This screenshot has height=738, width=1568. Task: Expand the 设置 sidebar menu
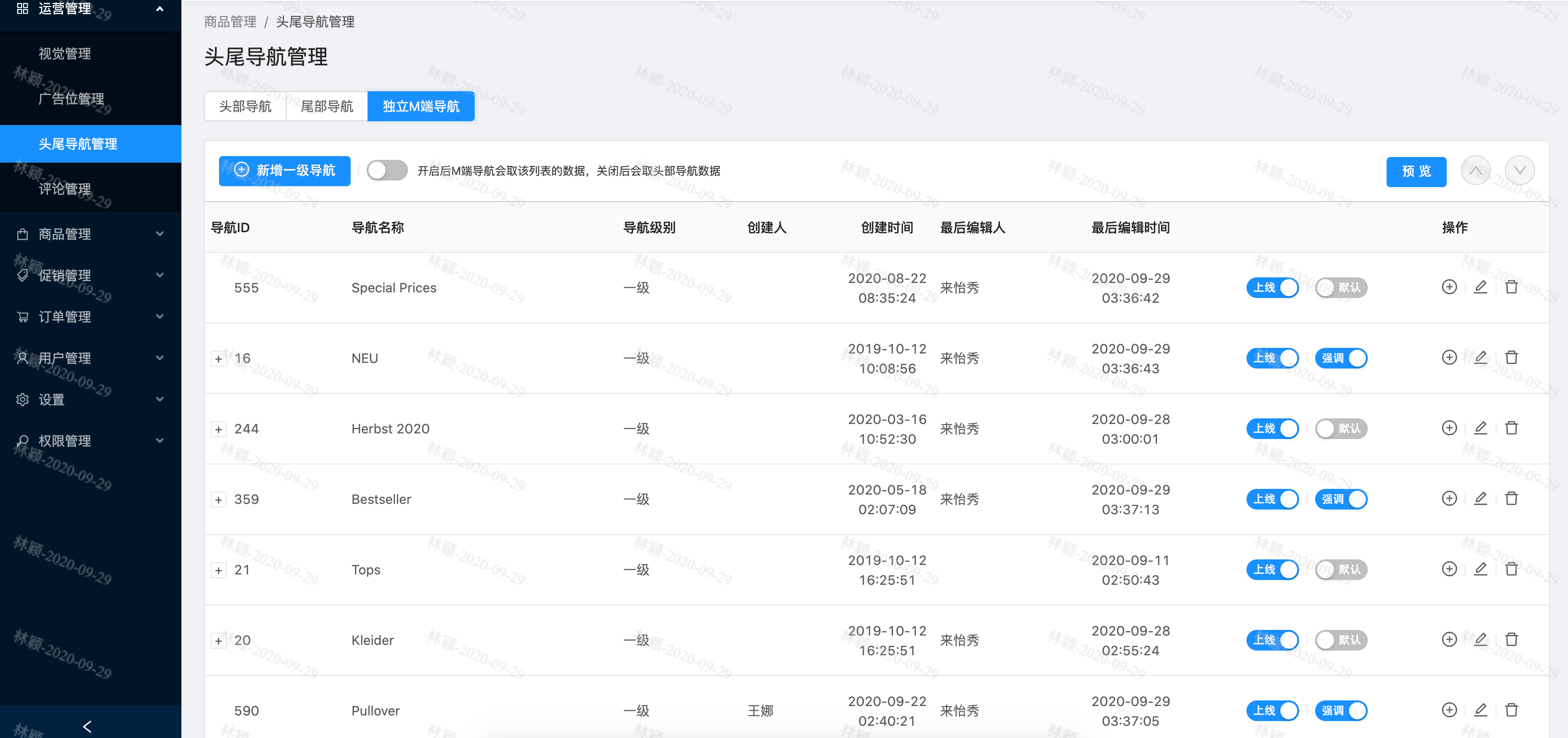point(91,400)
